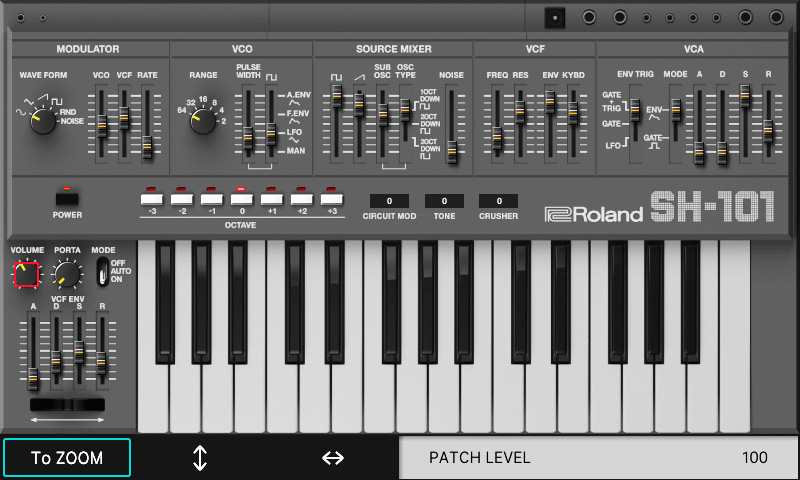The height and width of the screenshot is (480, 800).
Task: Click the OSC TYPE selector switch
Action: point(405,109)
